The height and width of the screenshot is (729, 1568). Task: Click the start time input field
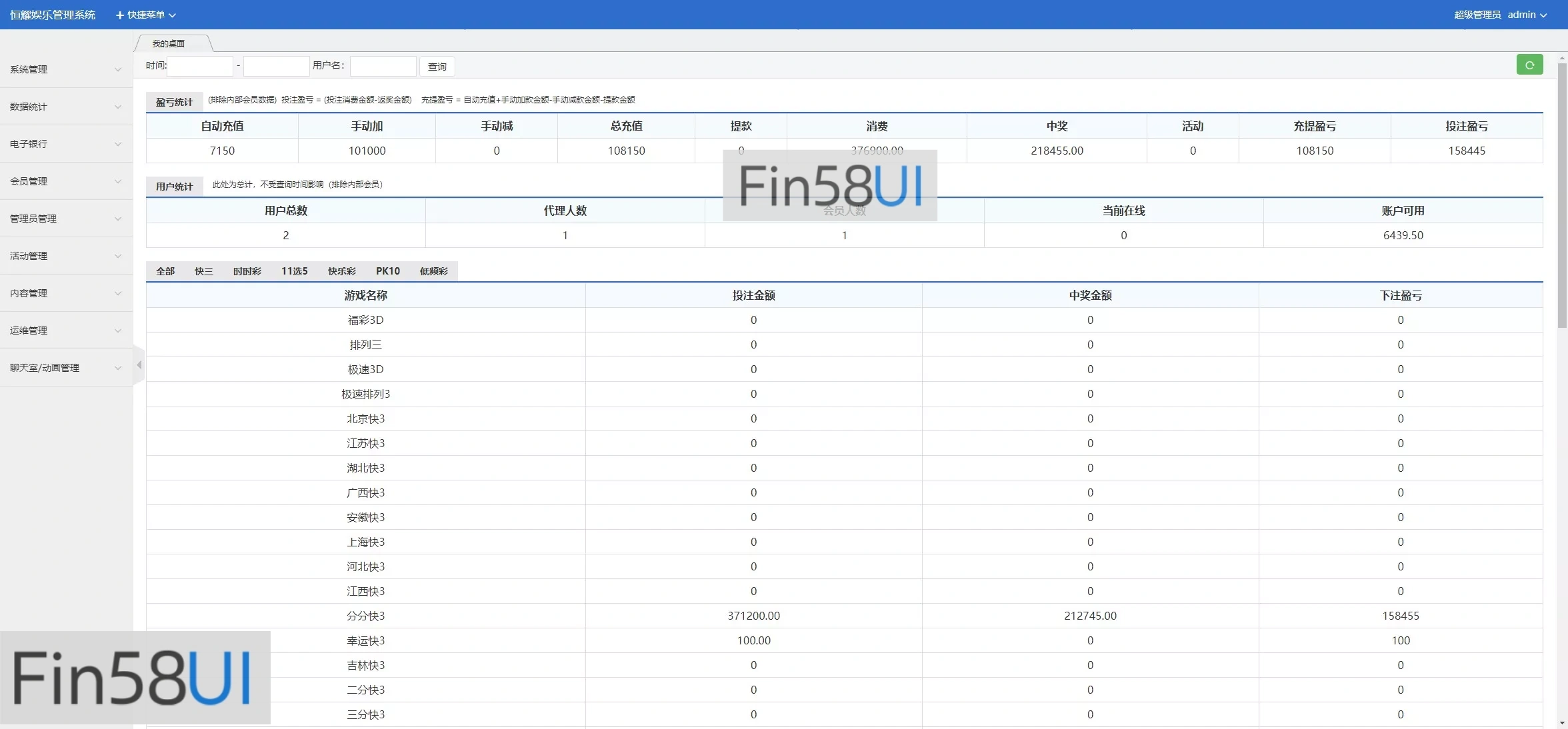(x=200, y=66)
